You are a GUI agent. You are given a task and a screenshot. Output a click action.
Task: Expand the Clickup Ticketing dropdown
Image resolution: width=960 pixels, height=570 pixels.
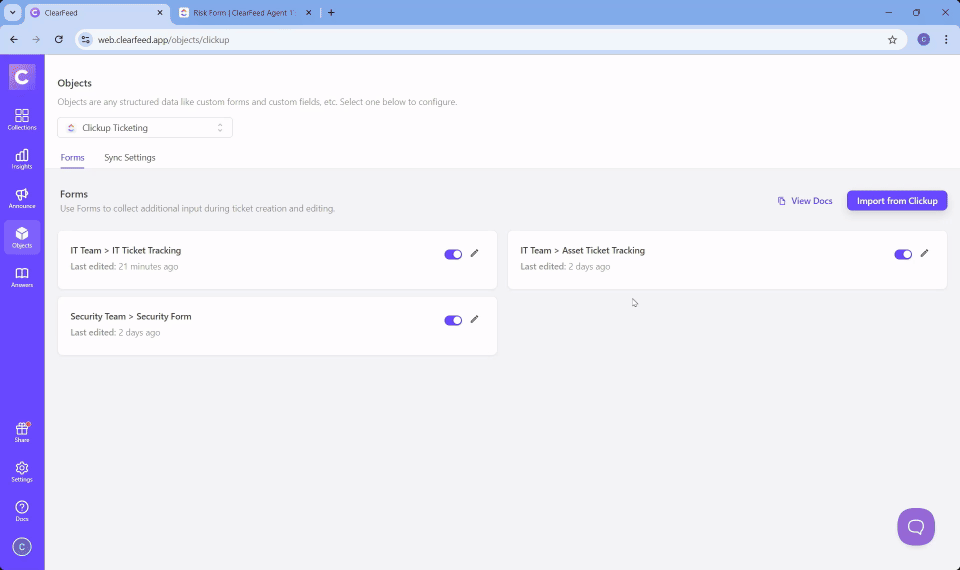coord(145,128)
